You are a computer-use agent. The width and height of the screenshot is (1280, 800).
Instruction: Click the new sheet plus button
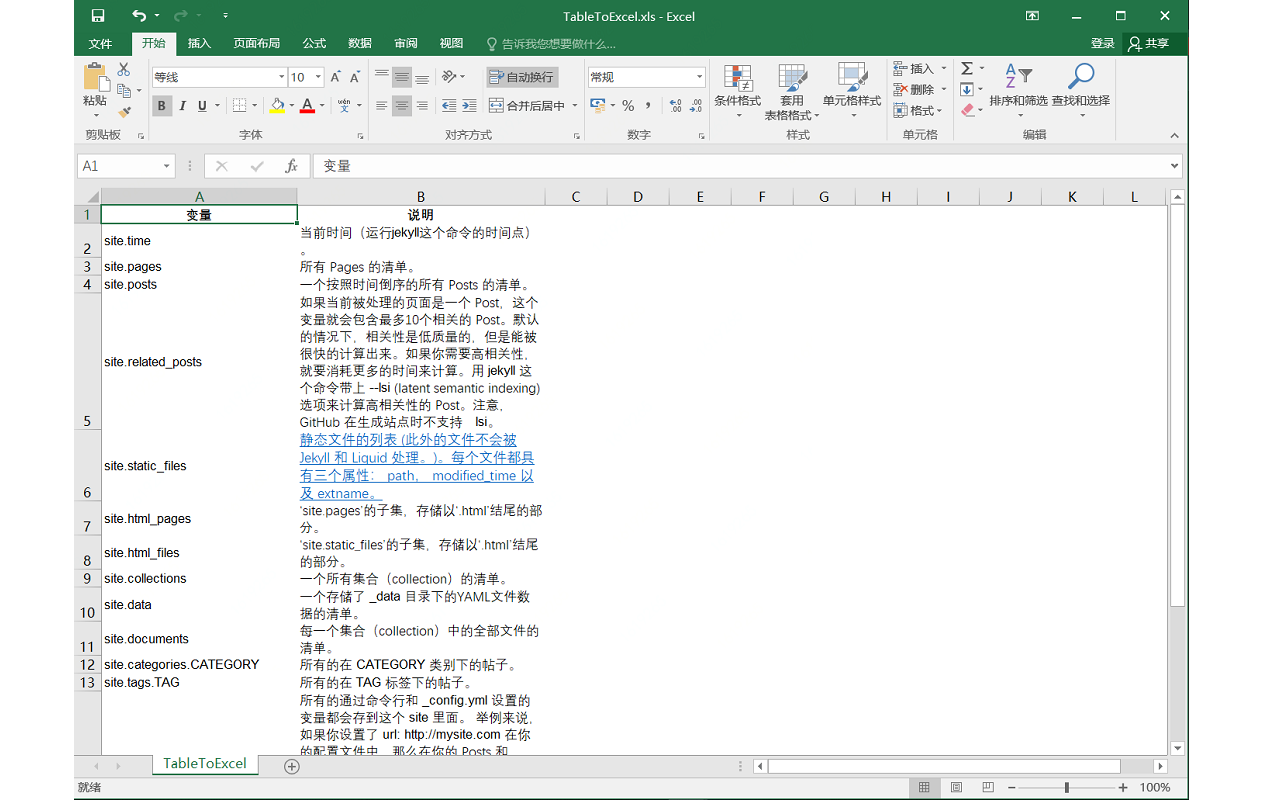290,765
